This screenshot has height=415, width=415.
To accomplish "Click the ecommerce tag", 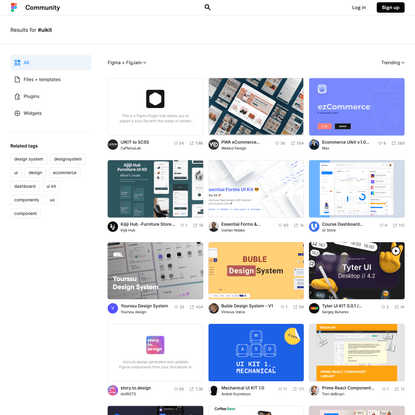I will (x=65, y=173).
